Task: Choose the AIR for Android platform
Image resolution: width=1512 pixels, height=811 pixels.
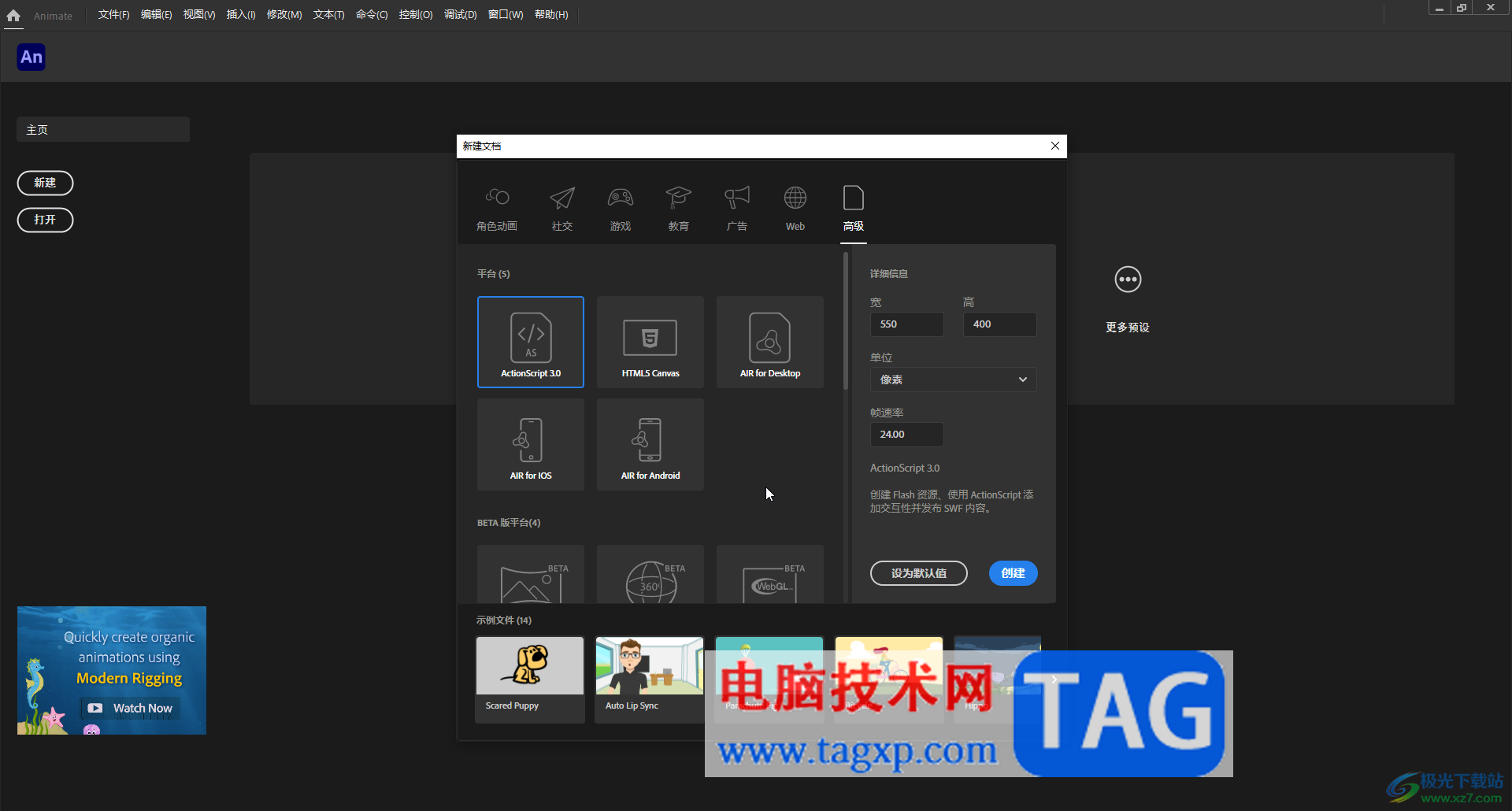Action: [x=650, y=444]
